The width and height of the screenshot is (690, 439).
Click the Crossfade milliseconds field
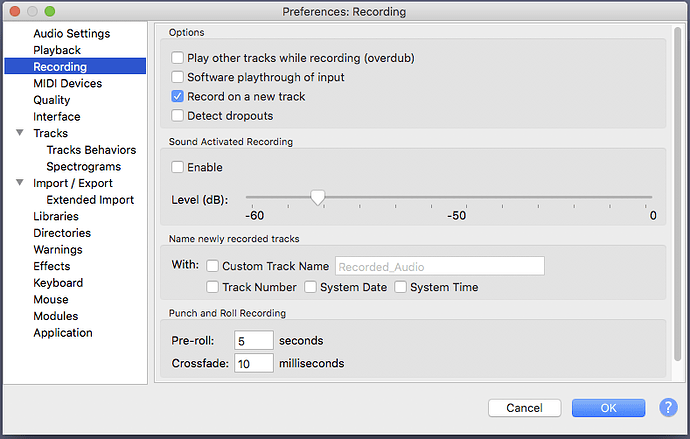click(253, 363)
